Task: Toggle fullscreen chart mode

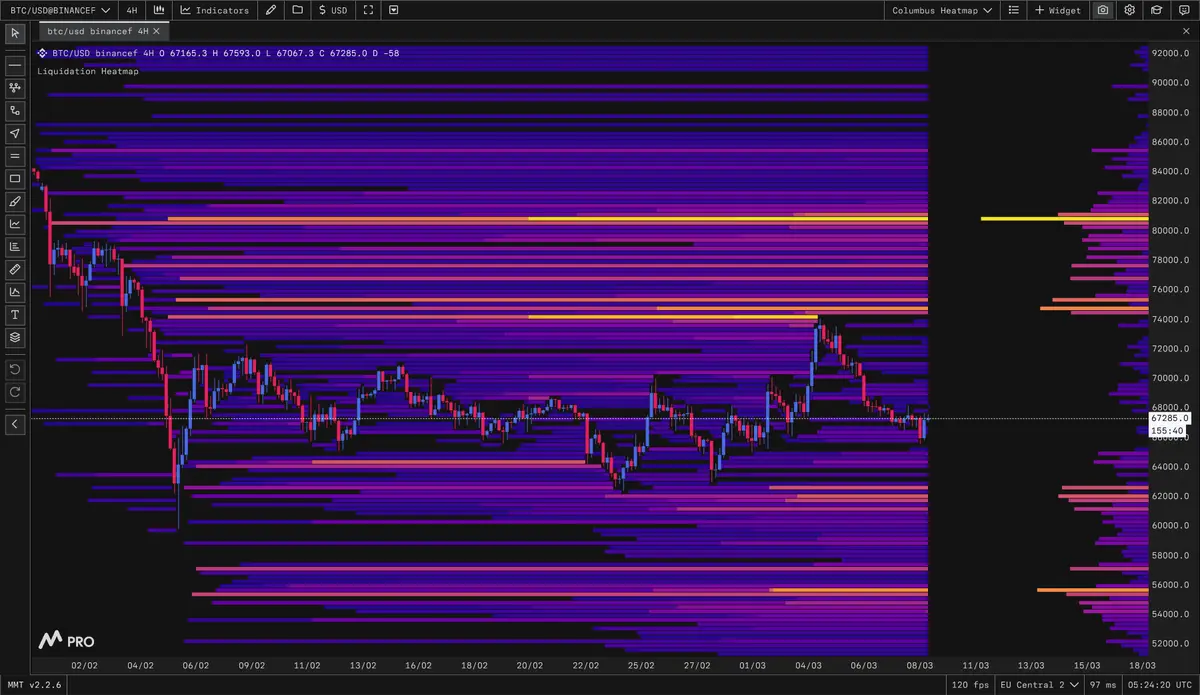Action: pyautogui.click(x=368, y=10)
